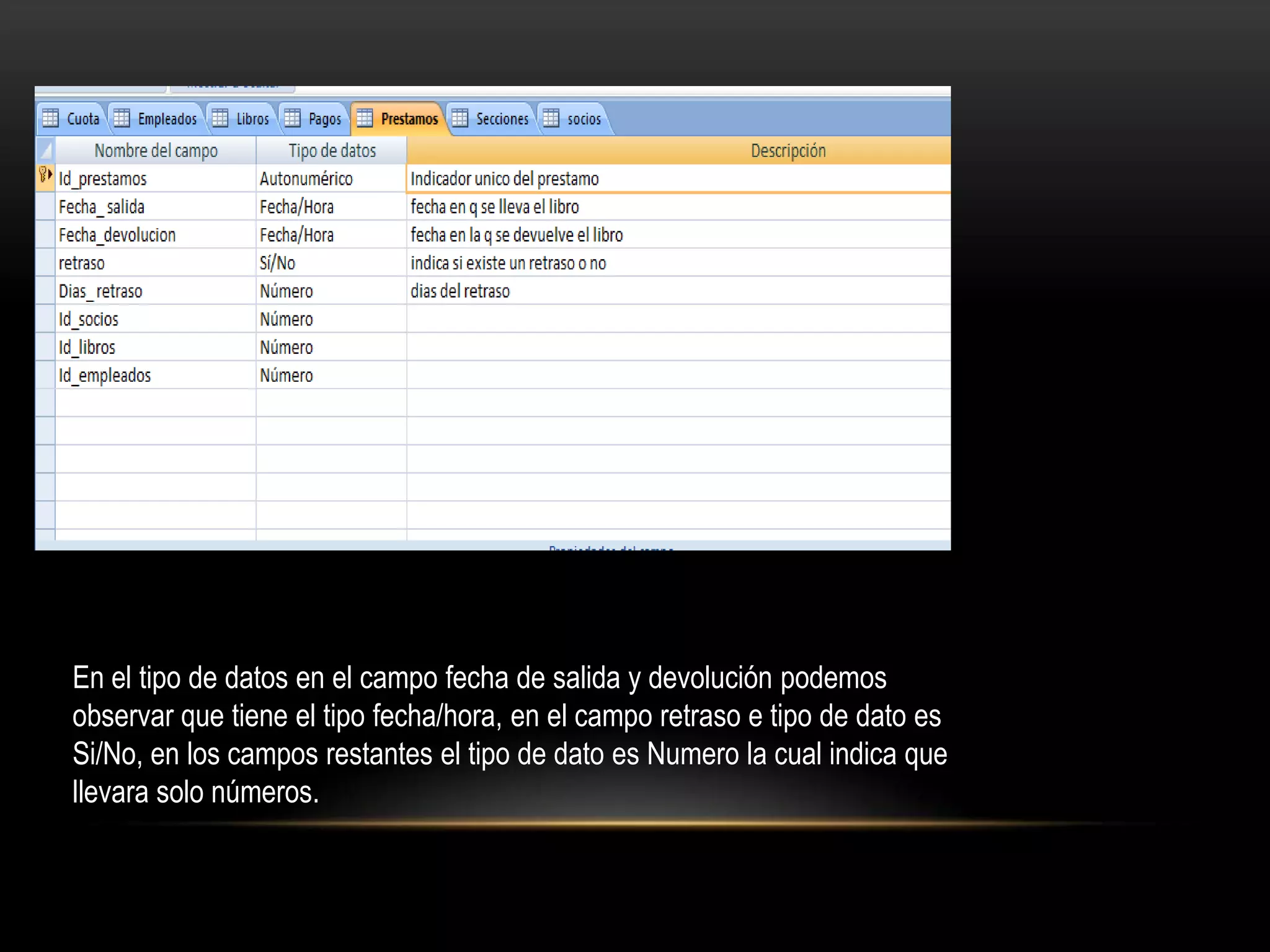Viewport: 1270px width, 952px height.
Task: Open the Secciones tab
Action: [502, 119]
